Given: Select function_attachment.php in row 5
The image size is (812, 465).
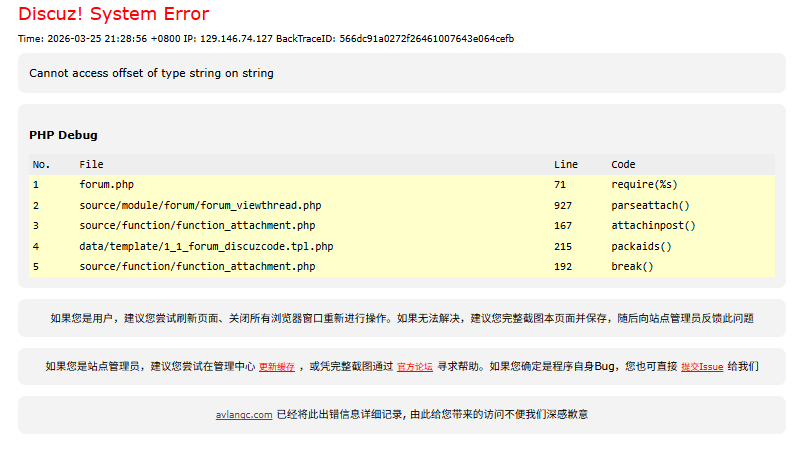Looking at the screenshot, I should click(197, 267).
